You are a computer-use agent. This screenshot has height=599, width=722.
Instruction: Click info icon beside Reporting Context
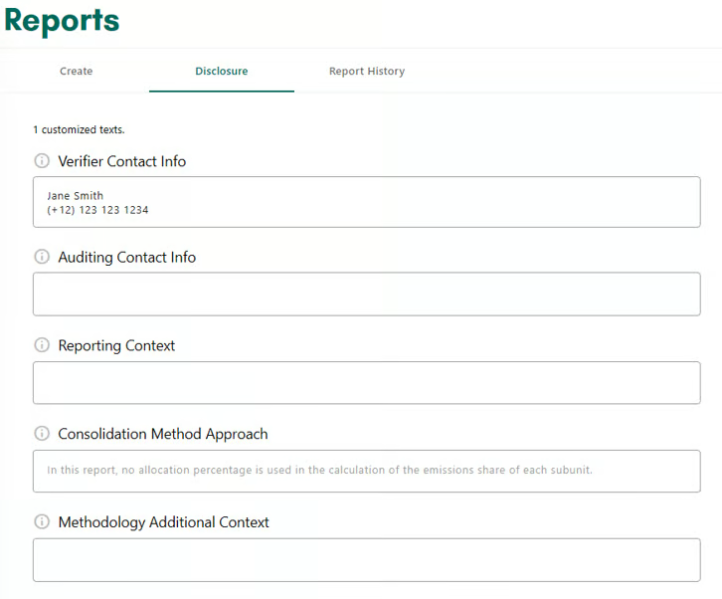point(42,345)
